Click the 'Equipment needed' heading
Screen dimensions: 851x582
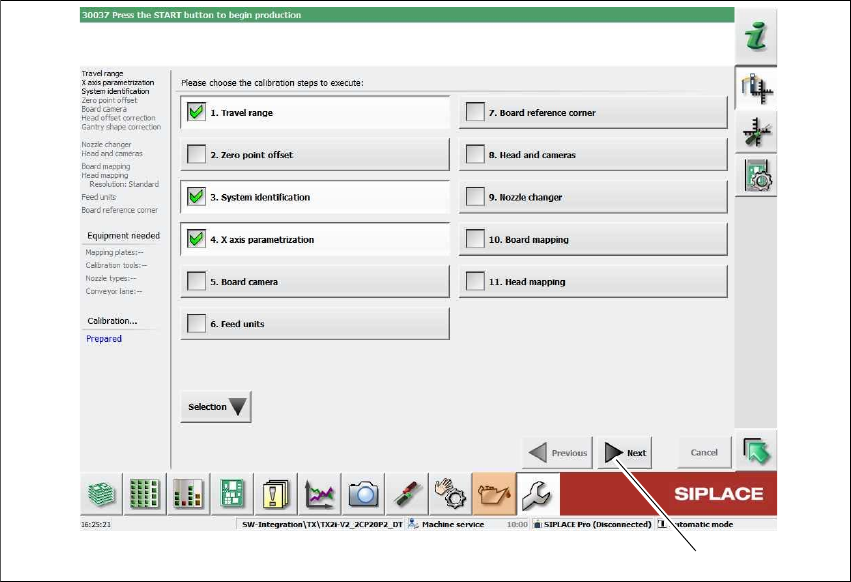pyautogui.click(x=123, y=236)
